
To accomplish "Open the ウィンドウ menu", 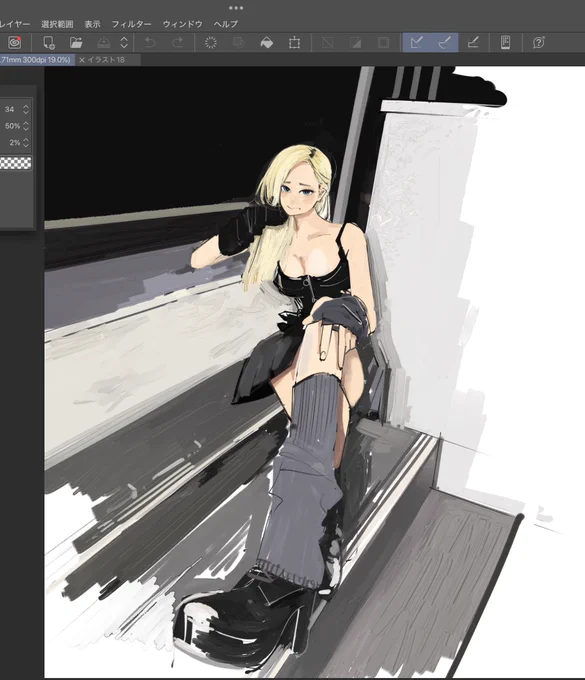I will tap(183, 24).
